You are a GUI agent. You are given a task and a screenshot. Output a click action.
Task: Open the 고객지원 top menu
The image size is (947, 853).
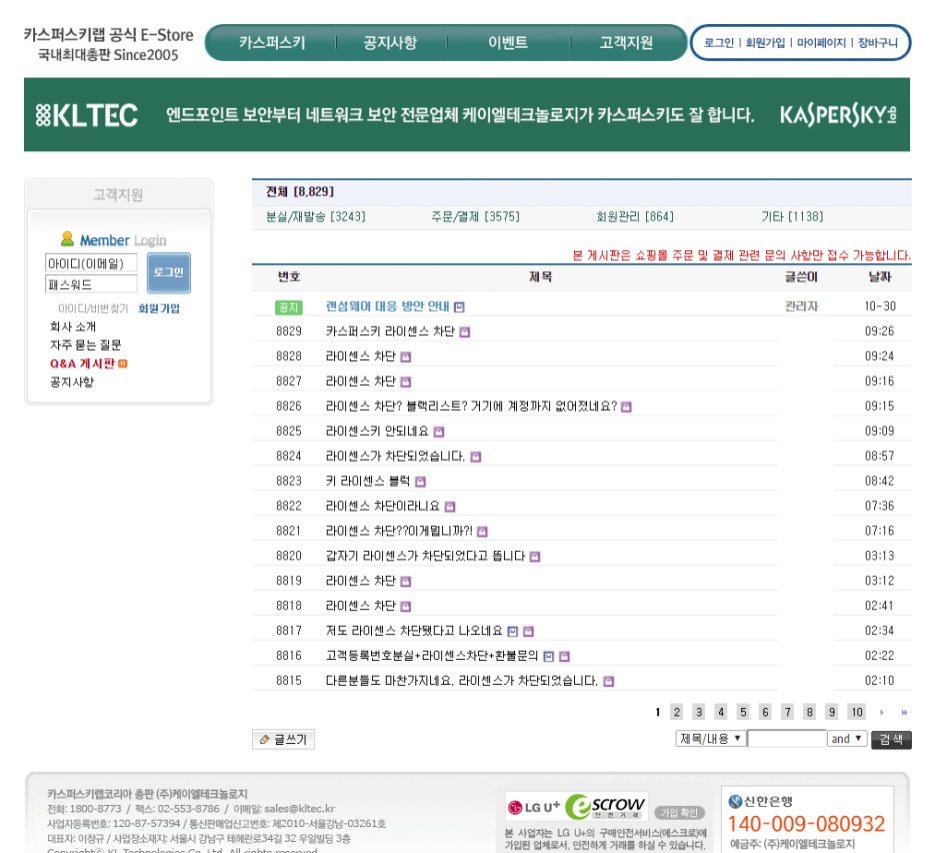[x=626, y=42]
